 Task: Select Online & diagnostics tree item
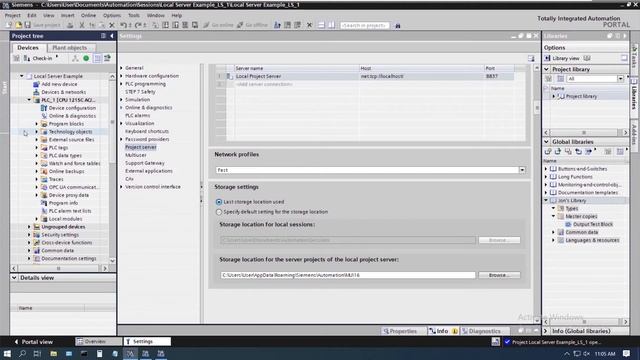72,116
